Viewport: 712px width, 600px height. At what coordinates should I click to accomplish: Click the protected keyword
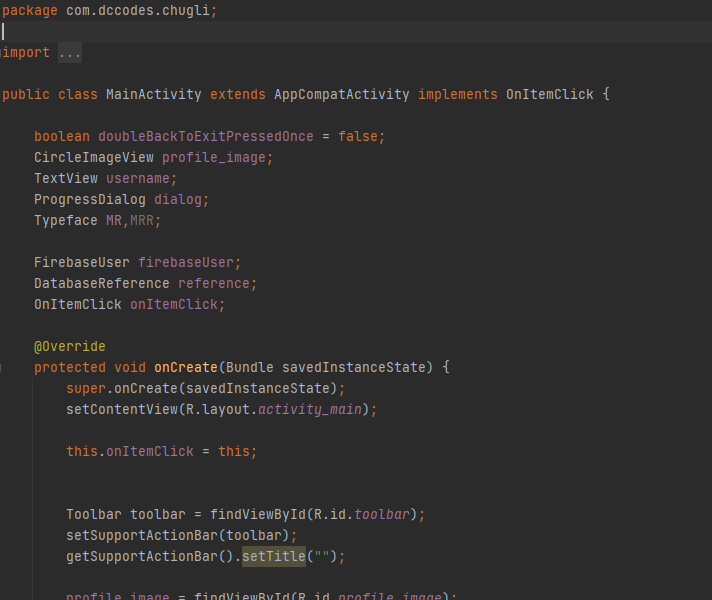coord(70,367)
